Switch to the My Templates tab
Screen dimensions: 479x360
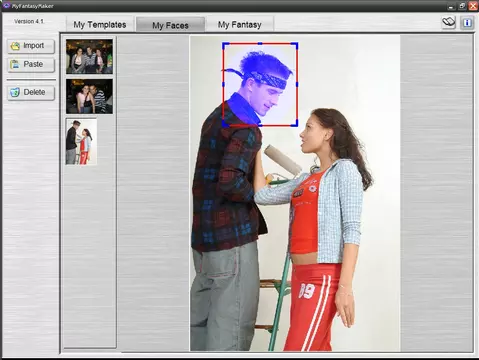(100, 24)
